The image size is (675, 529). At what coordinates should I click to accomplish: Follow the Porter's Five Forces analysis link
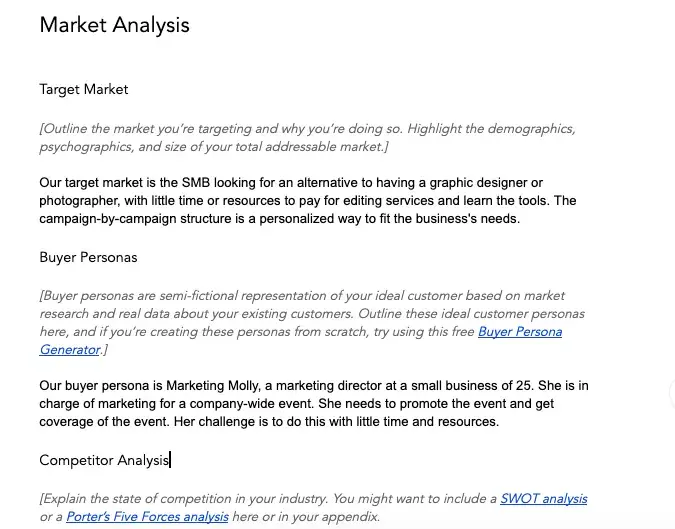[x=147, y=516]
